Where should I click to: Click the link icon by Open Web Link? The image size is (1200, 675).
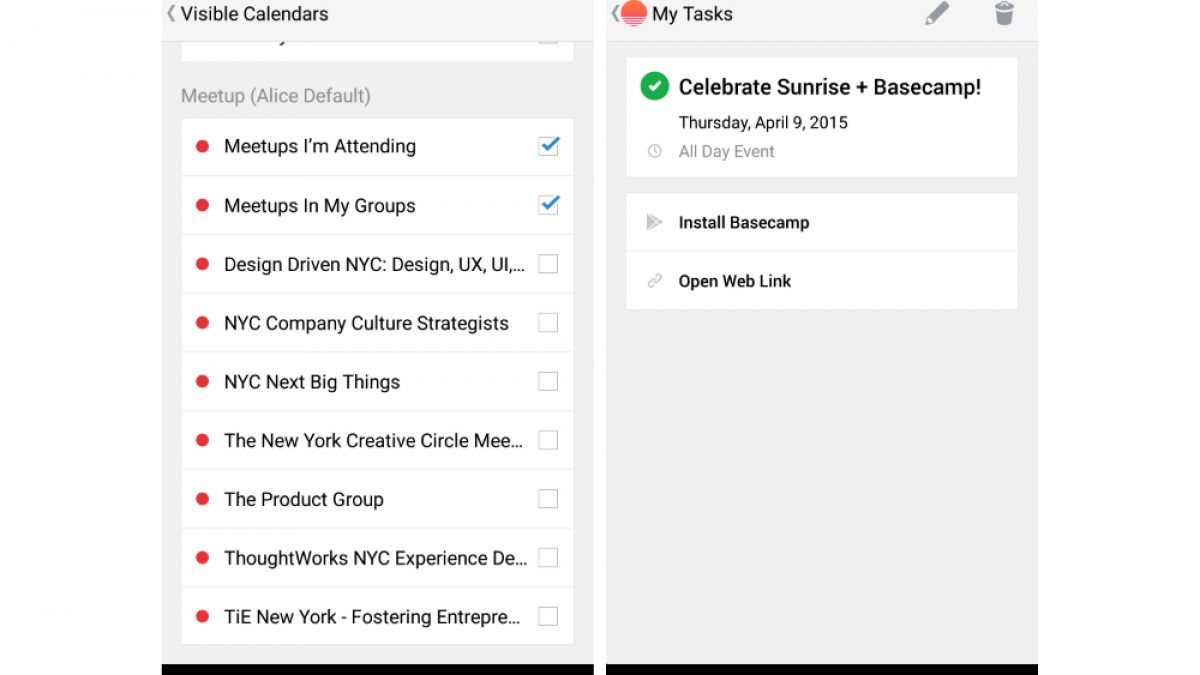click(x=654, y=281)
